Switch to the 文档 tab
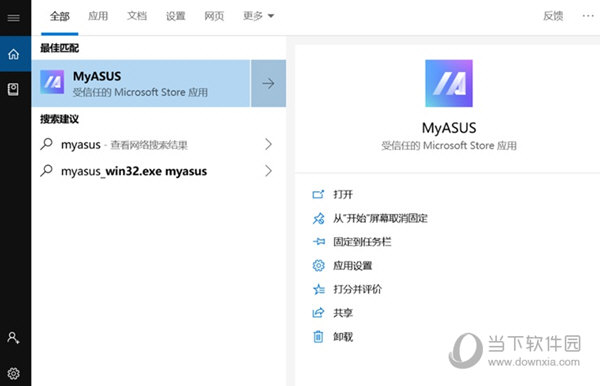Viewport: 600px width, 386px height. pyautogui.click(x=137, y=16)
